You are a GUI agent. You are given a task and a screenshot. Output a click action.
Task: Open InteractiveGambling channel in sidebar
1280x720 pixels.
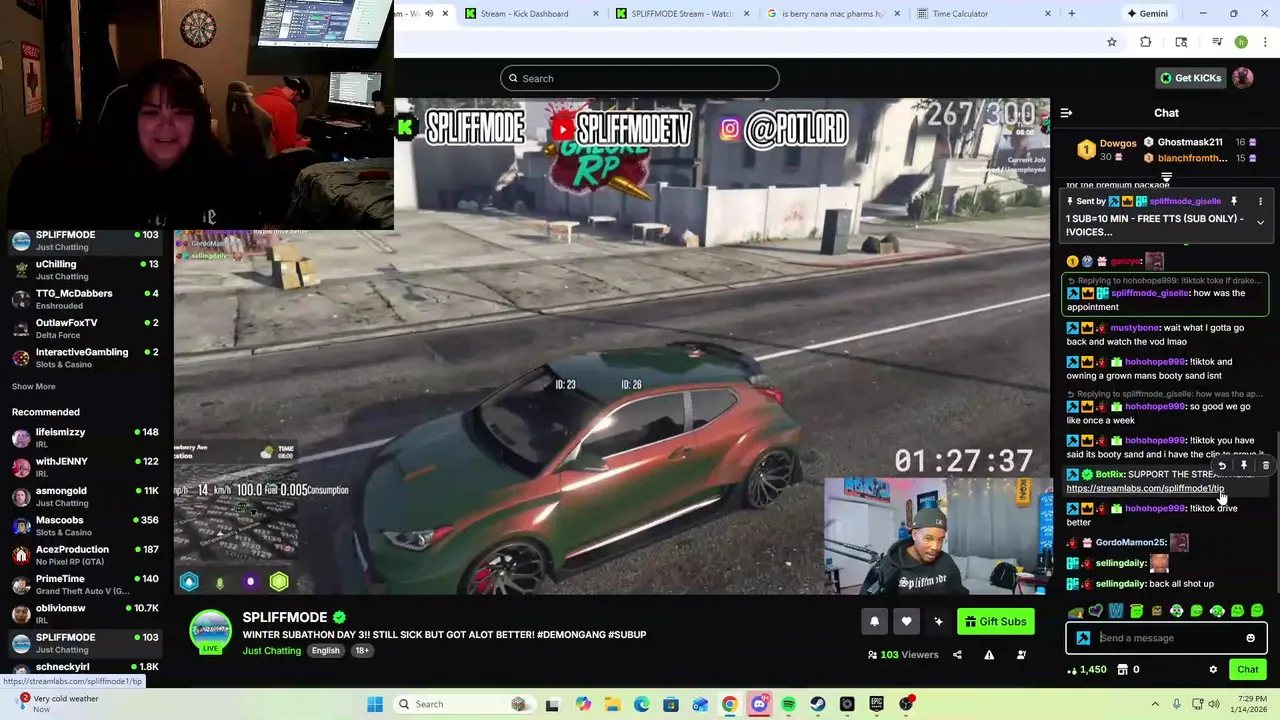click(84, 358)
